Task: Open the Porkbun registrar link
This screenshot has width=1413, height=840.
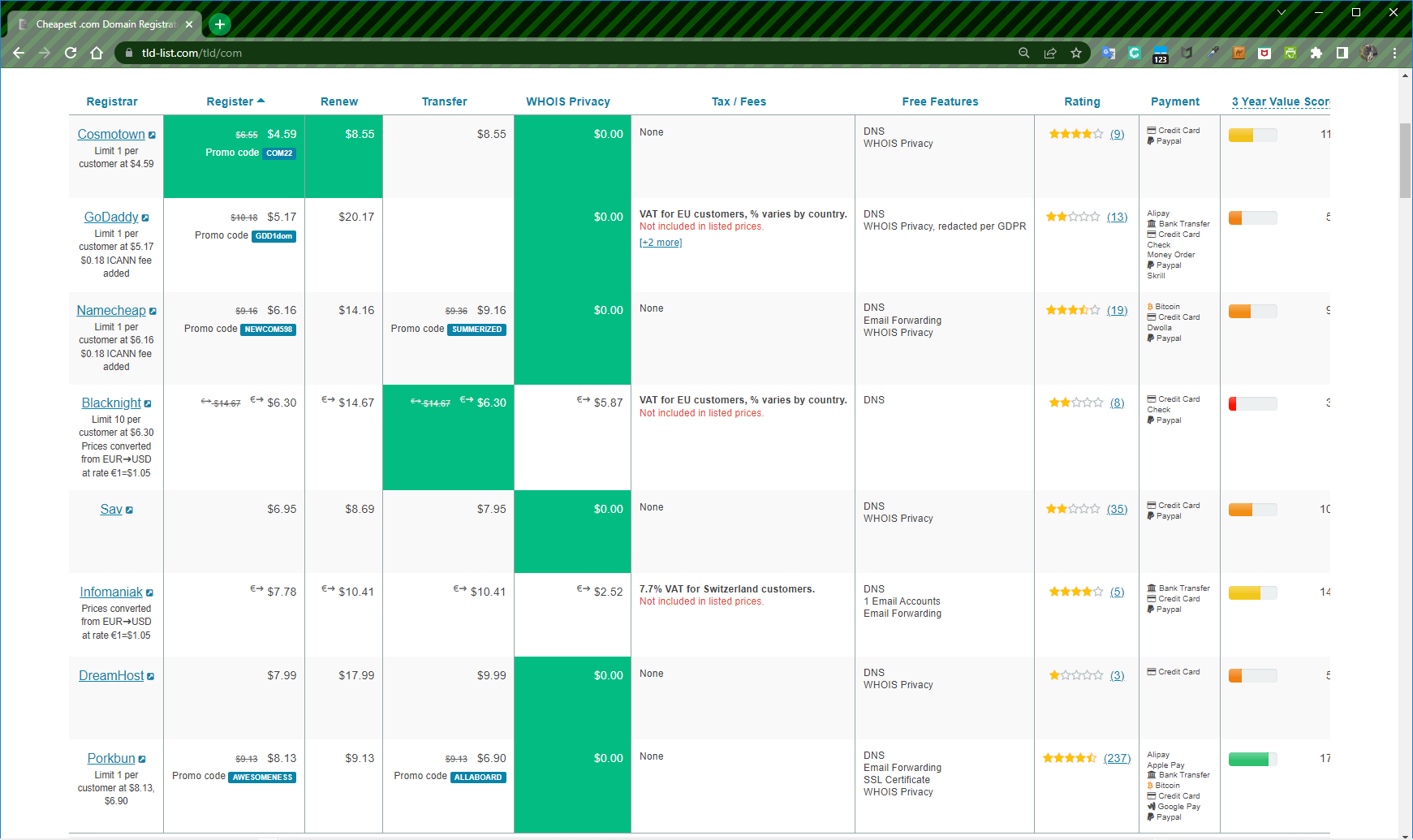Action: pyautogui.click(x=111, y=757)
